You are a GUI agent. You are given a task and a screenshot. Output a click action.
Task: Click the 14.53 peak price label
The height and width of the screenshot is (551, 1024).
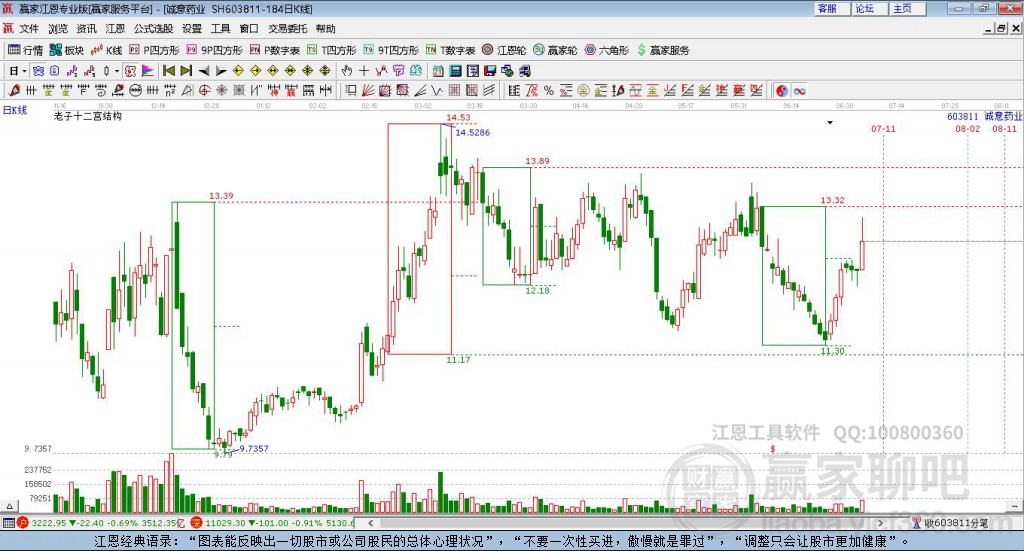coord(458,118)
